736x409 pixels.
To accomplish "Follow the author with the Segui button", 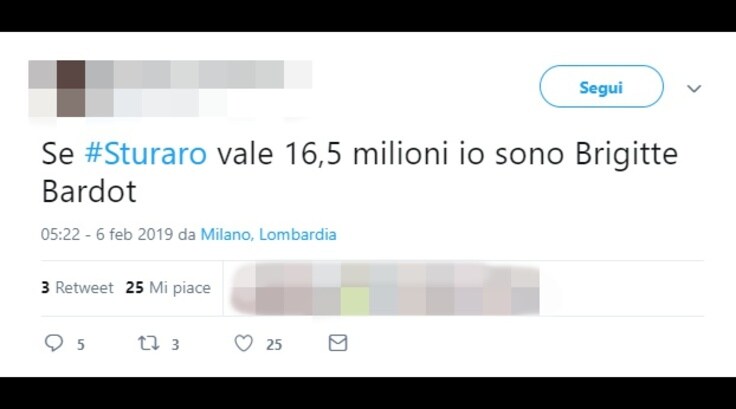I will (x=601, y=87).
